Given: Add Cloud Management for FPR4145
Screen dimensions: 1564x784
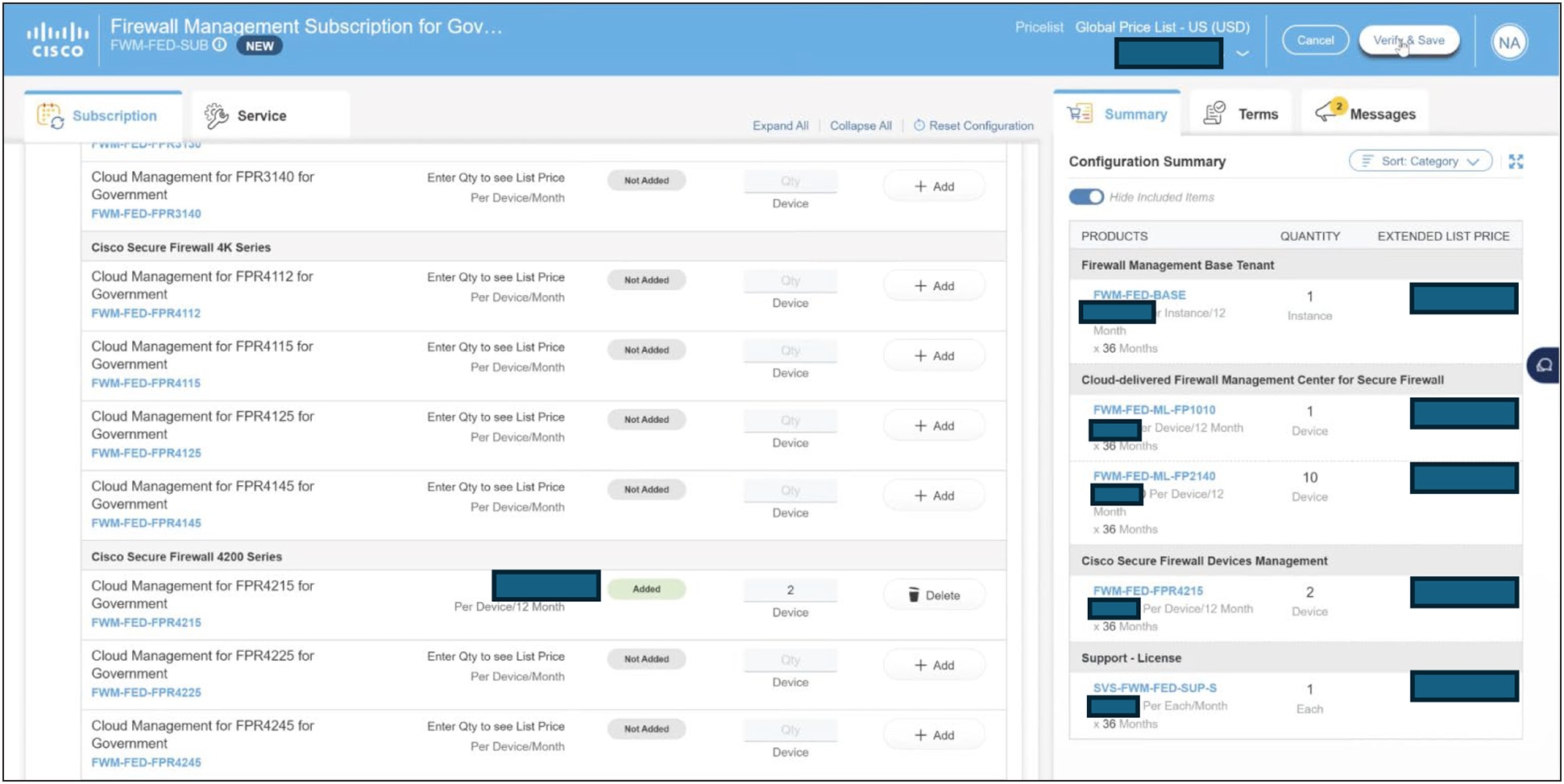Looking at the screenshot, I should [x=934, y=496].
